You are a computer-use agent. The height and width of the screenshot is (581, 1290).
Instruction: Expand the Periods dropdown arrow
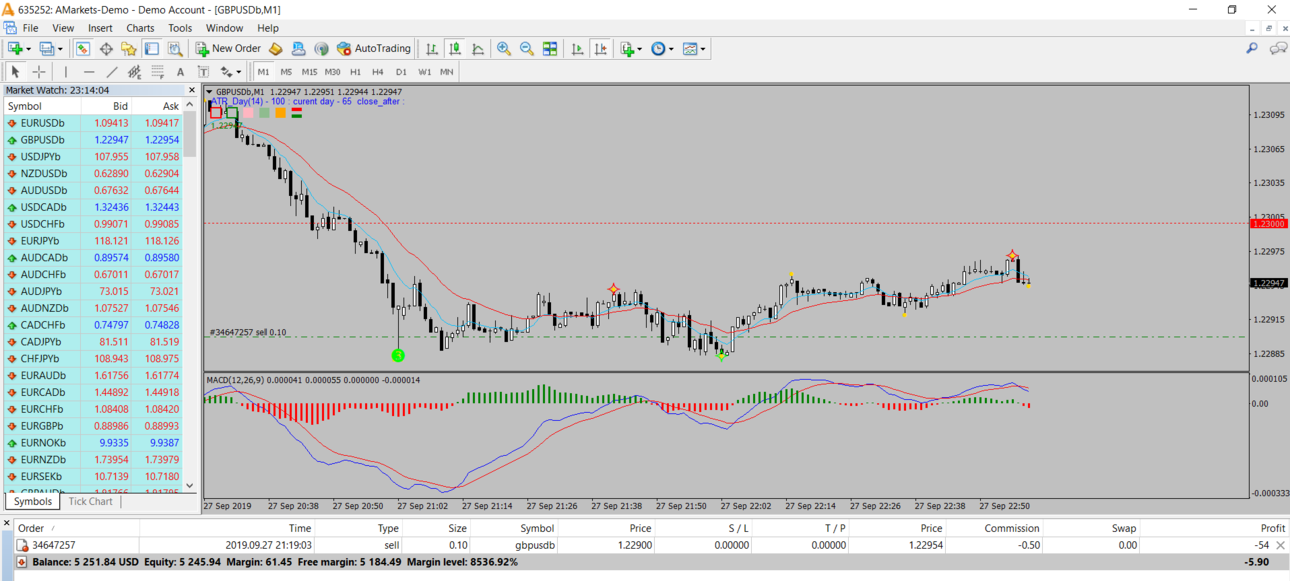[671, 48]
